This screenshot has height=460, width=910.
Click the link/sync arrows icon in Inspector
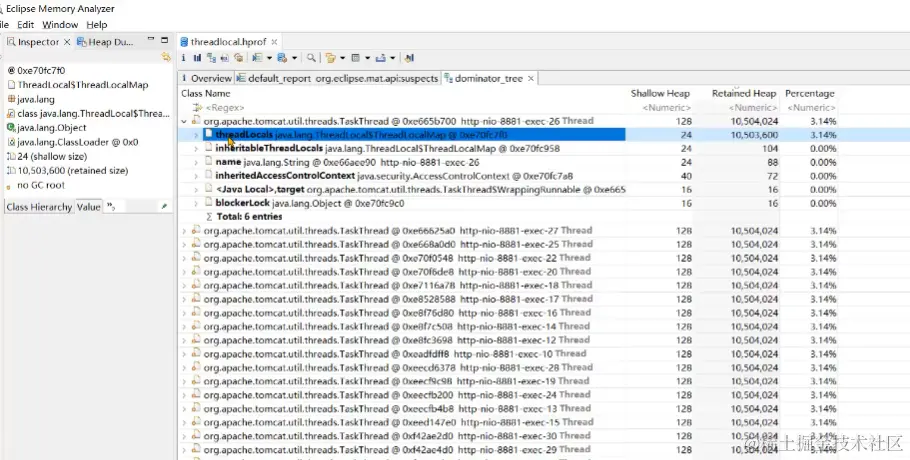point(166,57)
